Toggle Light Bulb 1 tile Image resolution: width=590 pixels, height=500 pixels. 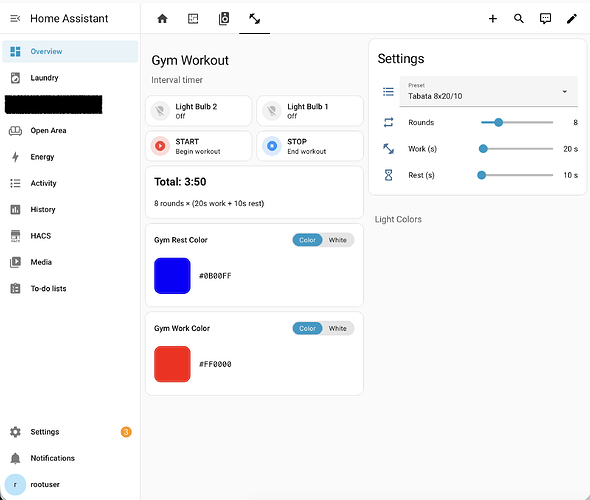tap(310, 111)
